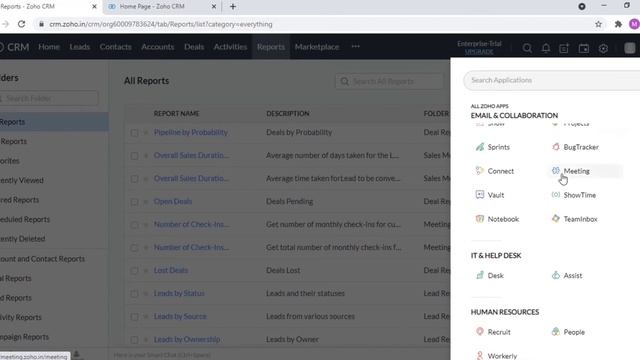Open the notifications bell
The image size is (640, 360).
click(546, 48)
